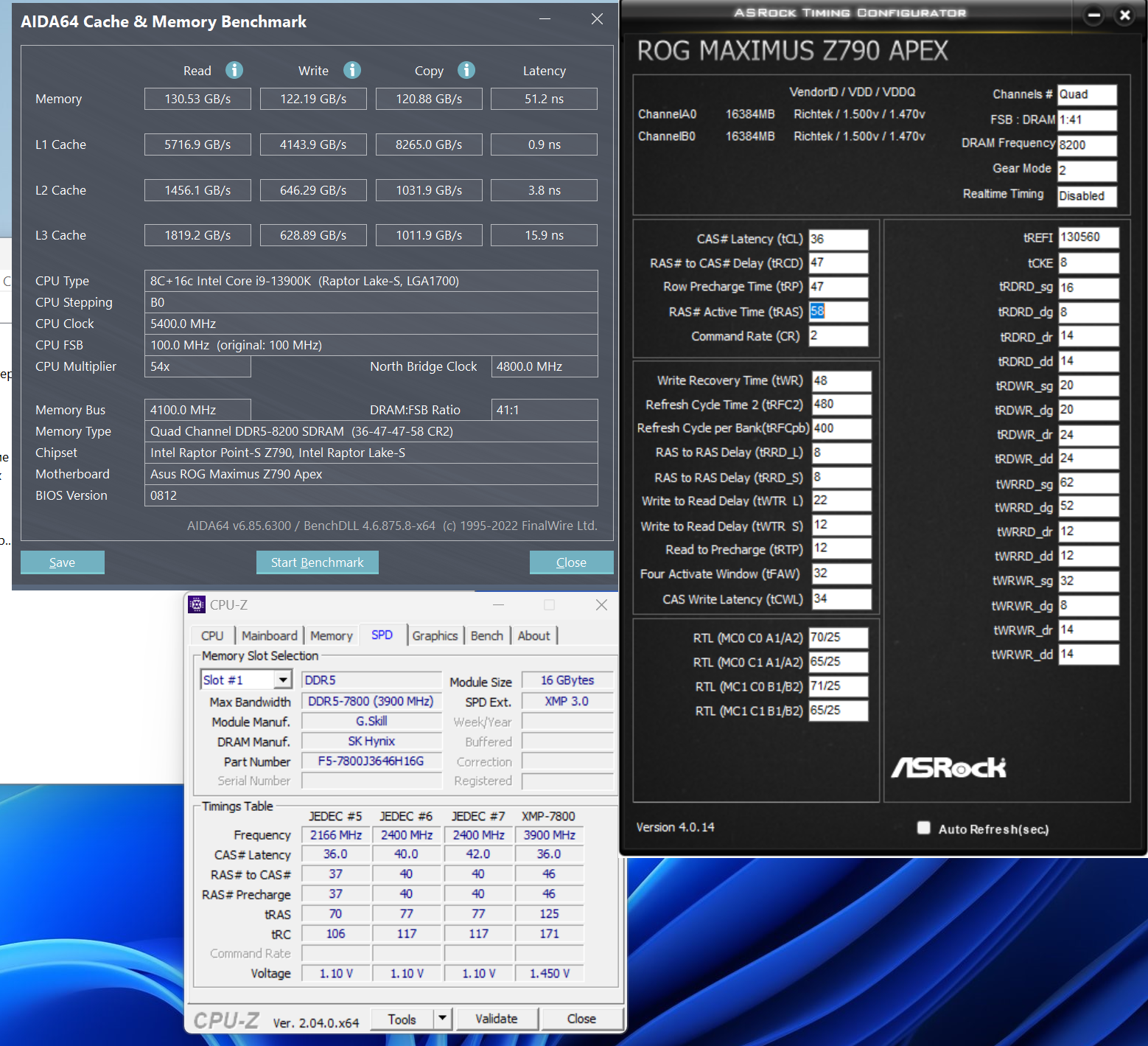The image size is (1148, 1046).
Task: Click the Realtime Timing field showing Disabled
Action: [x=1087, y=195]
